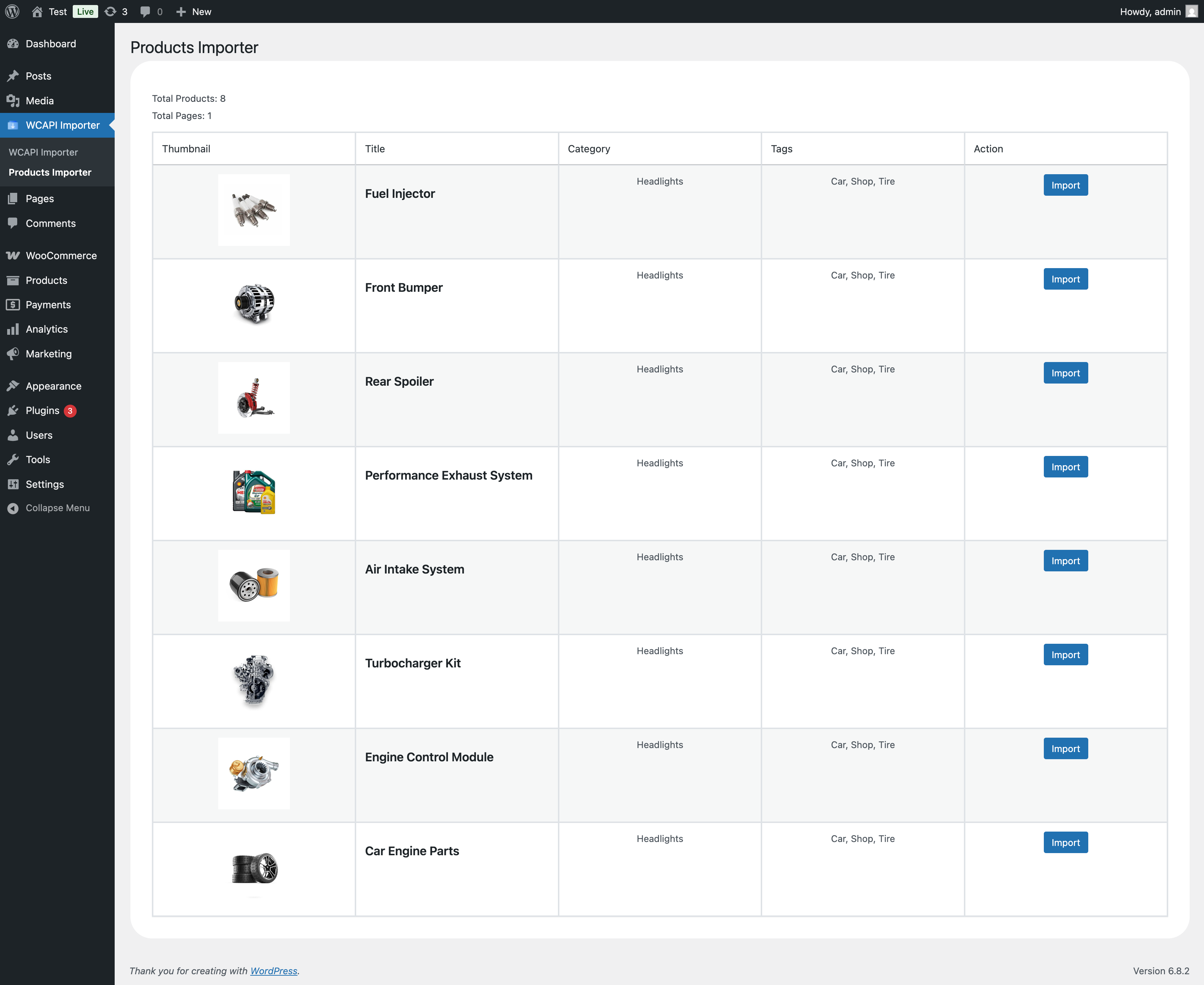Click the comments bubble icon in admin bar

(145, 11)
